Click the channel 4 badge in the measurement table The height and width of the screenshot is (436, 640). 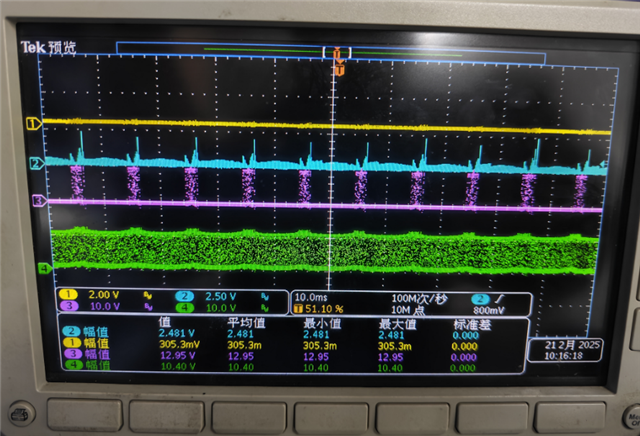pyautogui.click(x=73, y=364)
